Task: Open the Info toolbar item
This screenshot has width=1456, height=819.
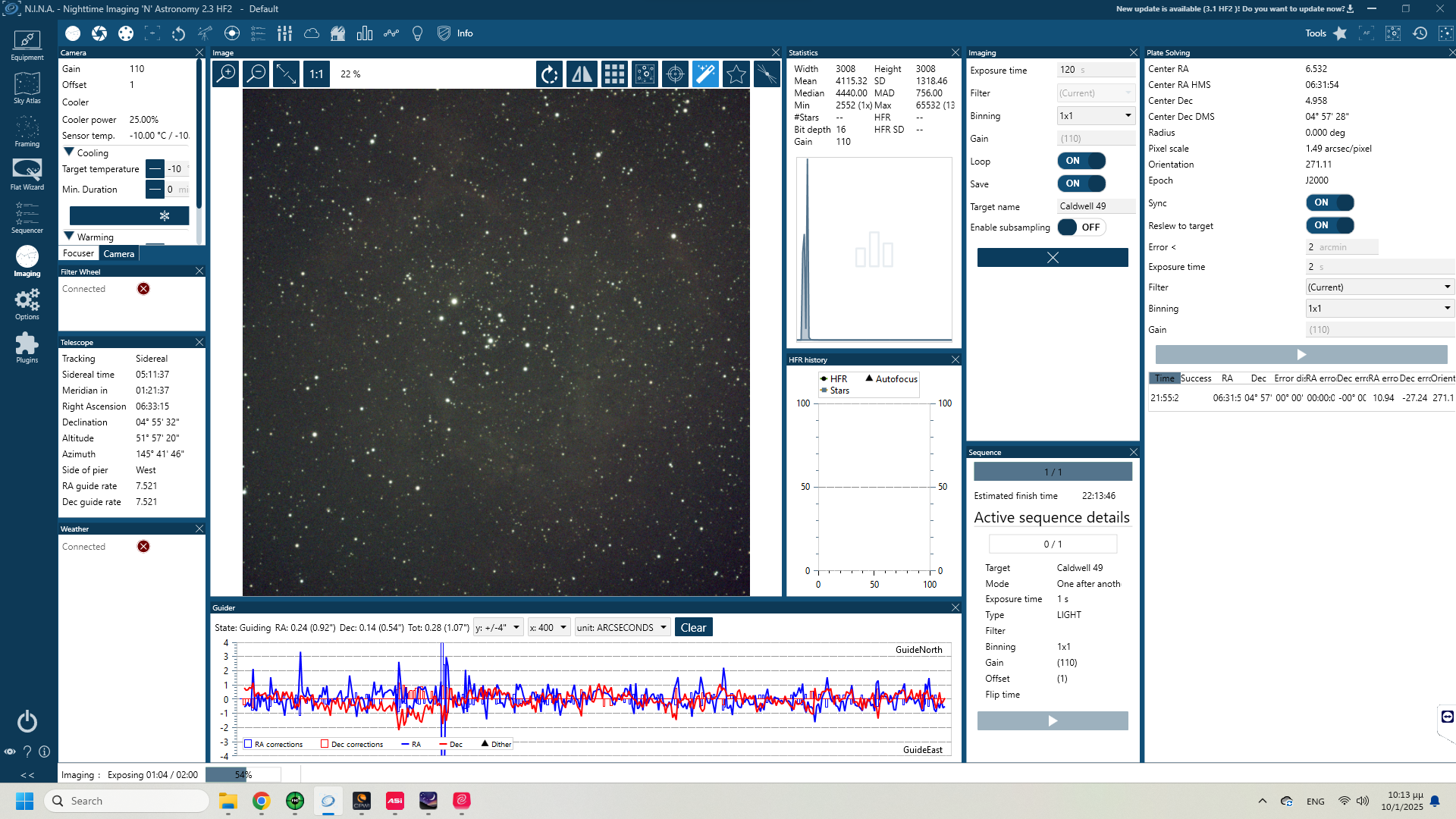Action: coord(465,33)
